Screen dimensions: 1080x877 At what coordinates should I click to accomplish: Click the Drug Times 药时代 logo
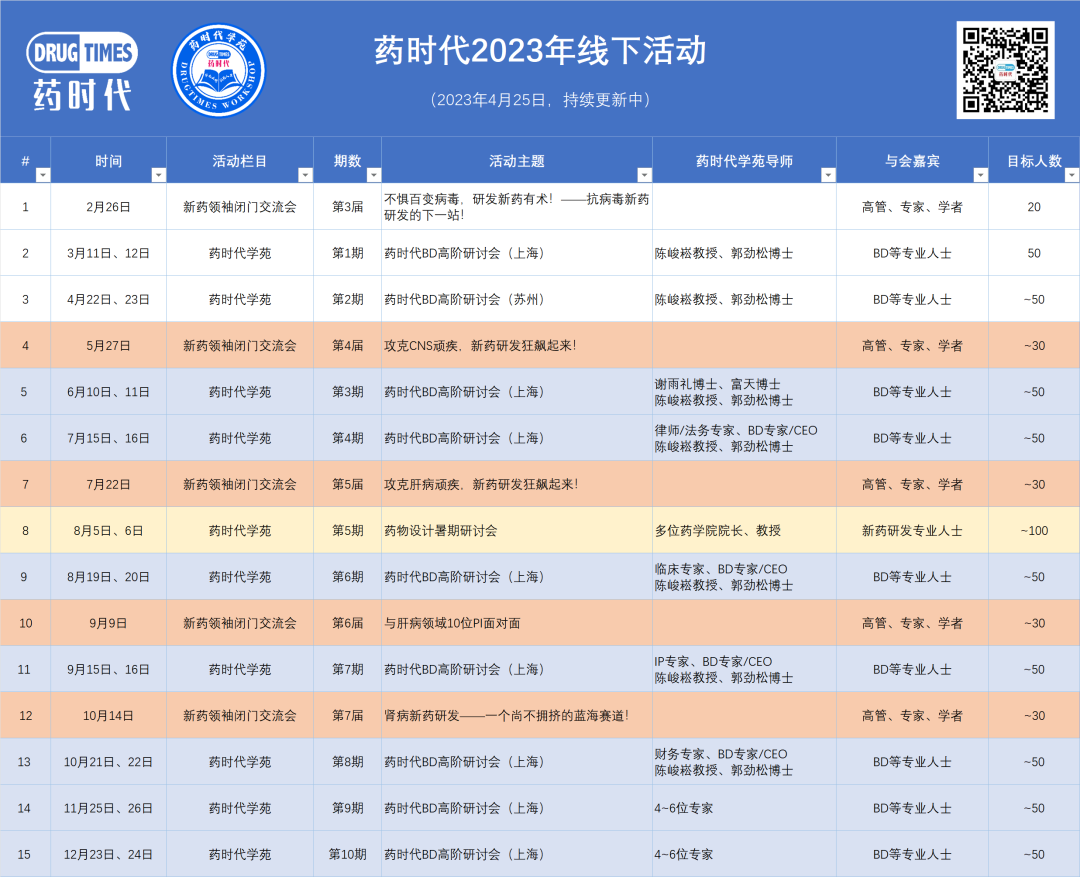tap(82, 72)
